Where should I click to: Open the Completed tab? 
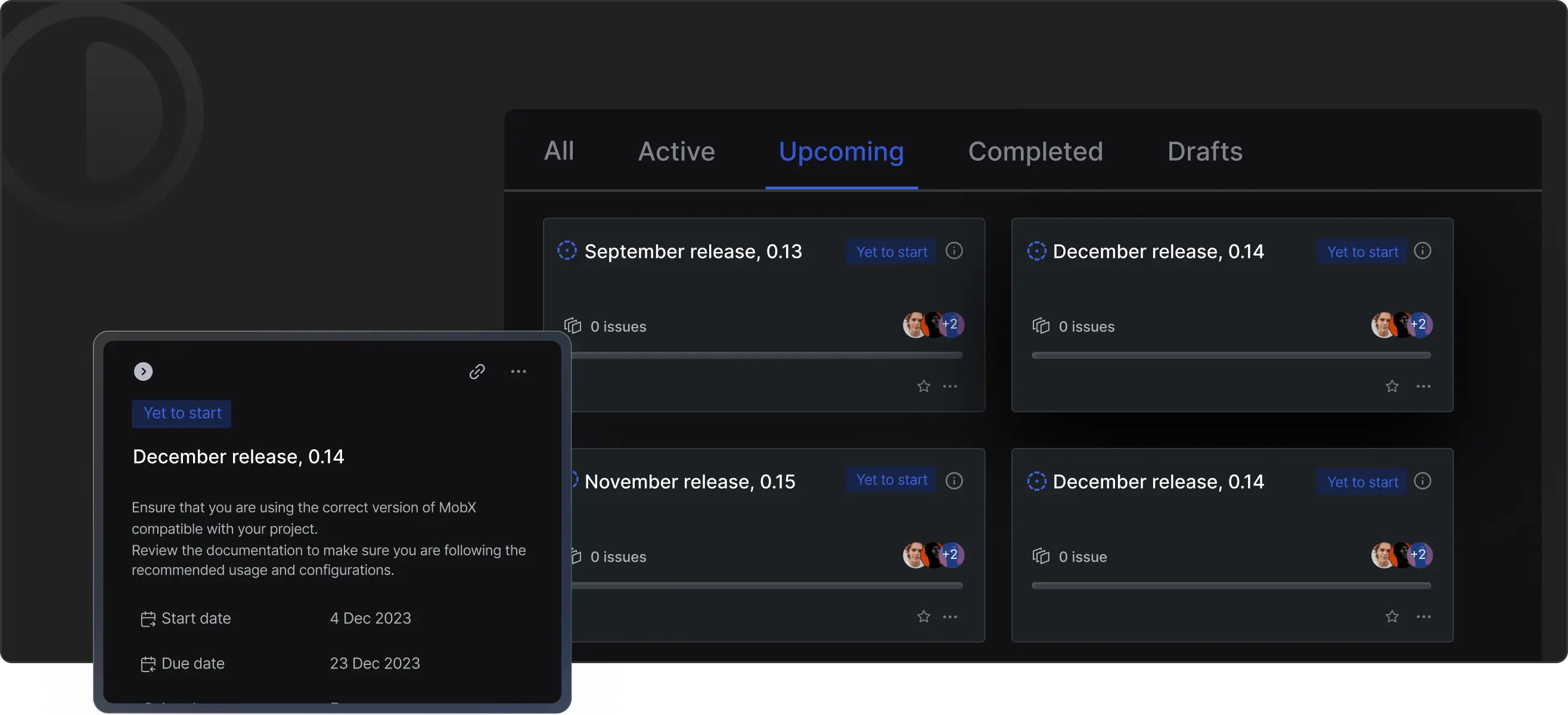point(1035,151)
